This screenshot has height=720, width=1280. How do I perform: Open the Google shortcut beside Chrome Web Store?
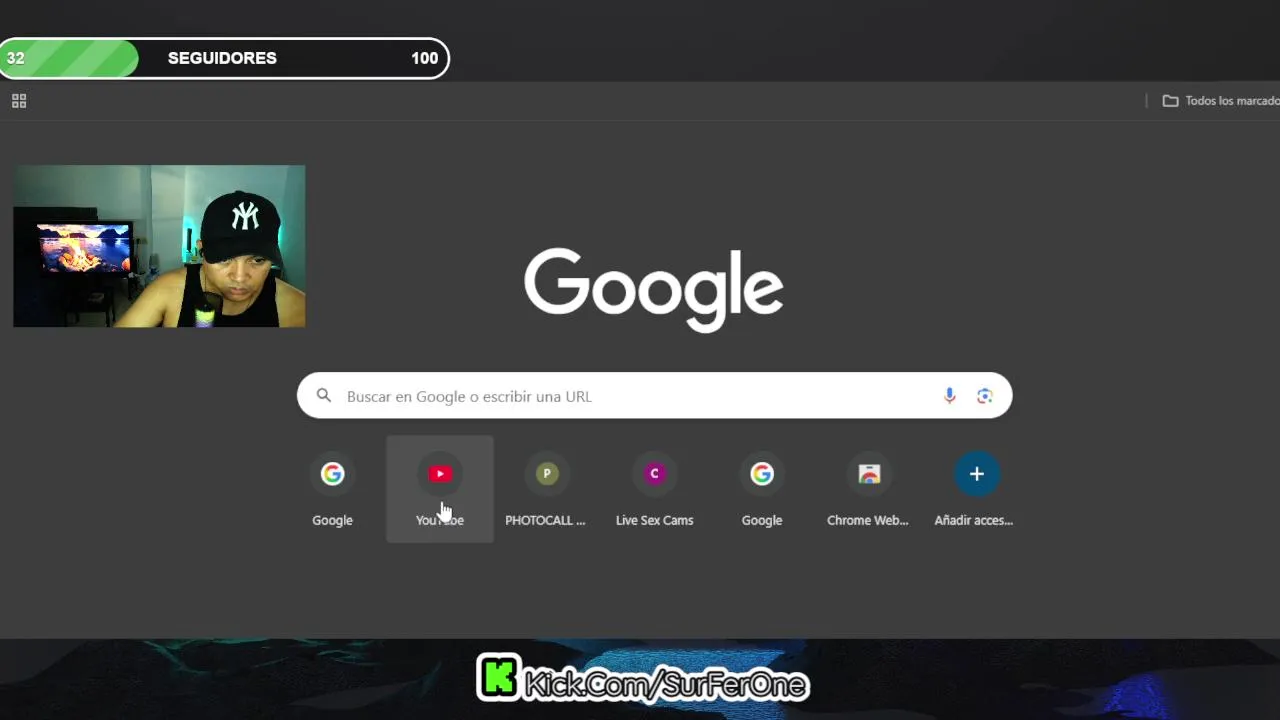[x=762, y=489]
